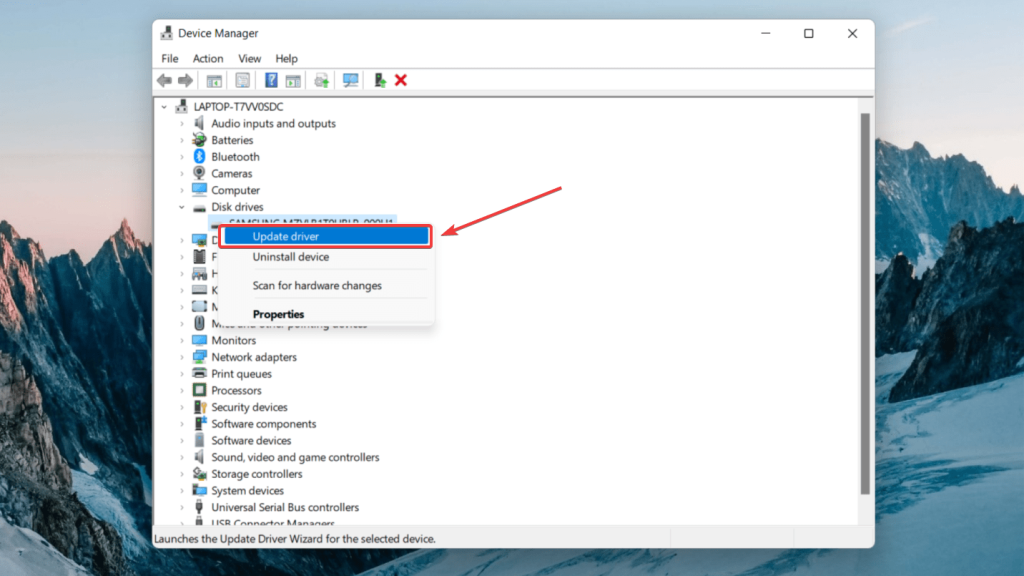
Task: Click the red Uninstall device toolbar icon
Action: click(x=401, y=80)
